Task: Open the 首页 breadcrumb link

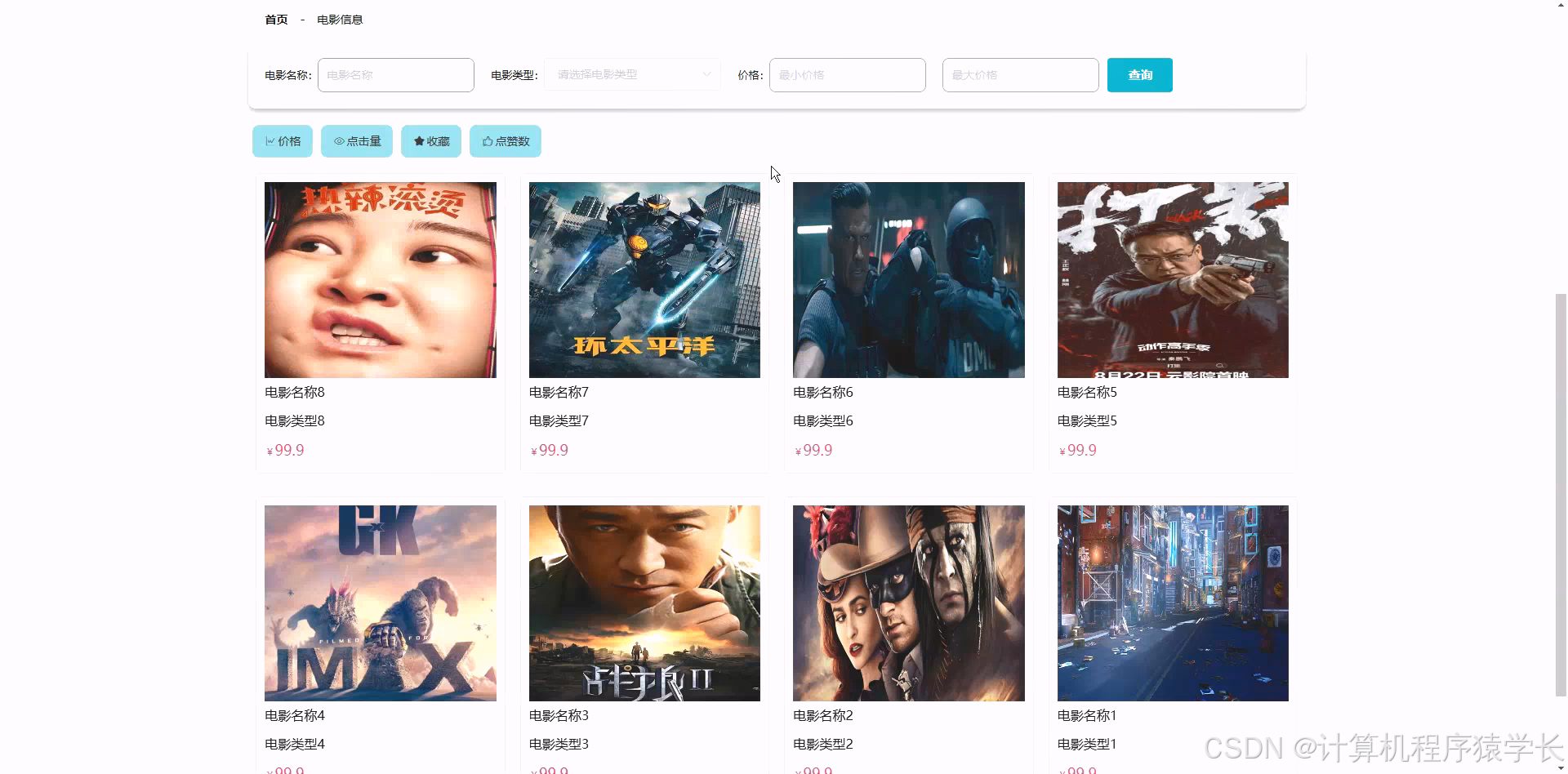Action: [x=276, y=20]
